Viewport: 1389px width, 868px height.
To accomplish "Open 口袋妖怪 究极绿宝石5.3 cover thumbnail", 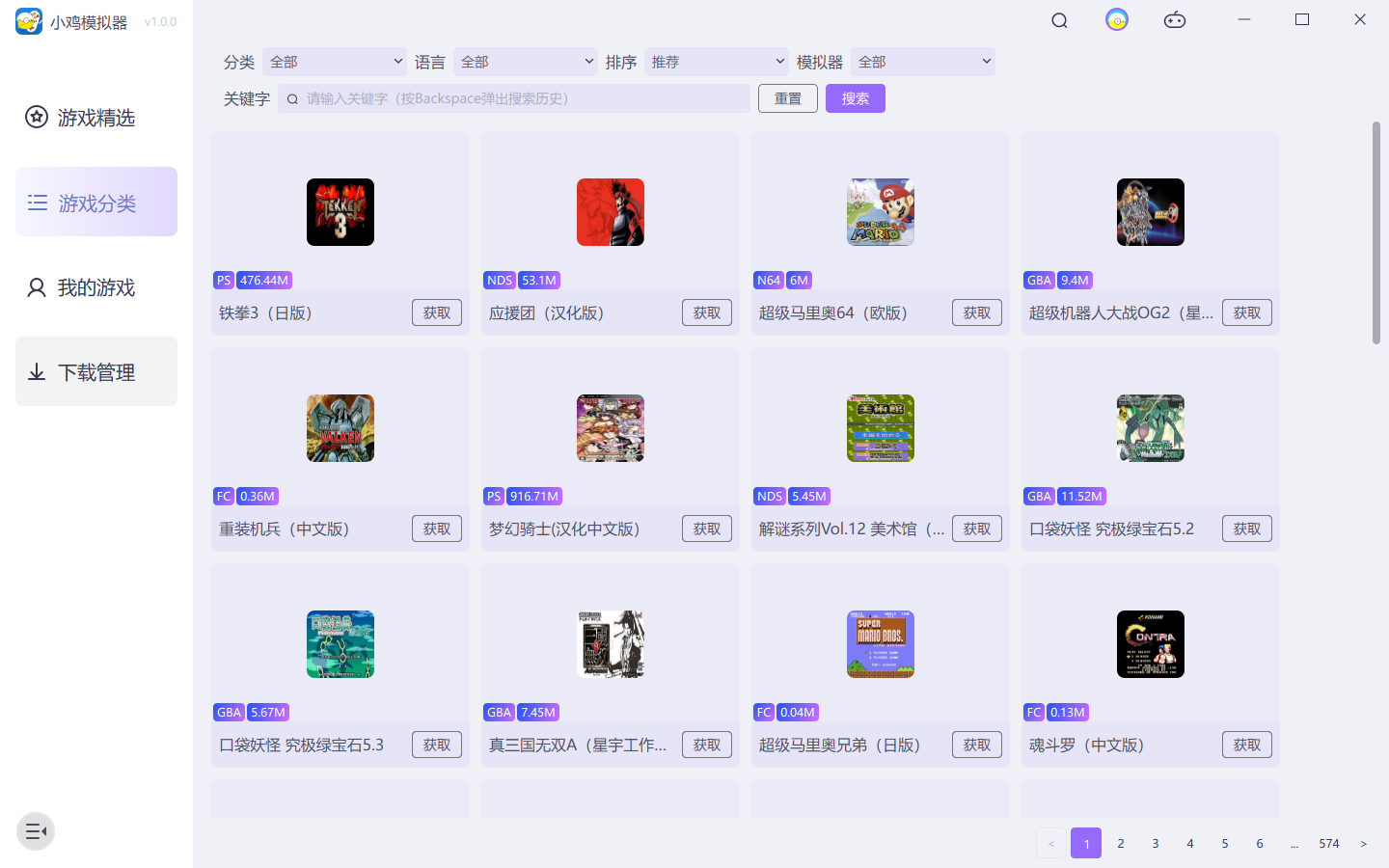I will 340,644.
